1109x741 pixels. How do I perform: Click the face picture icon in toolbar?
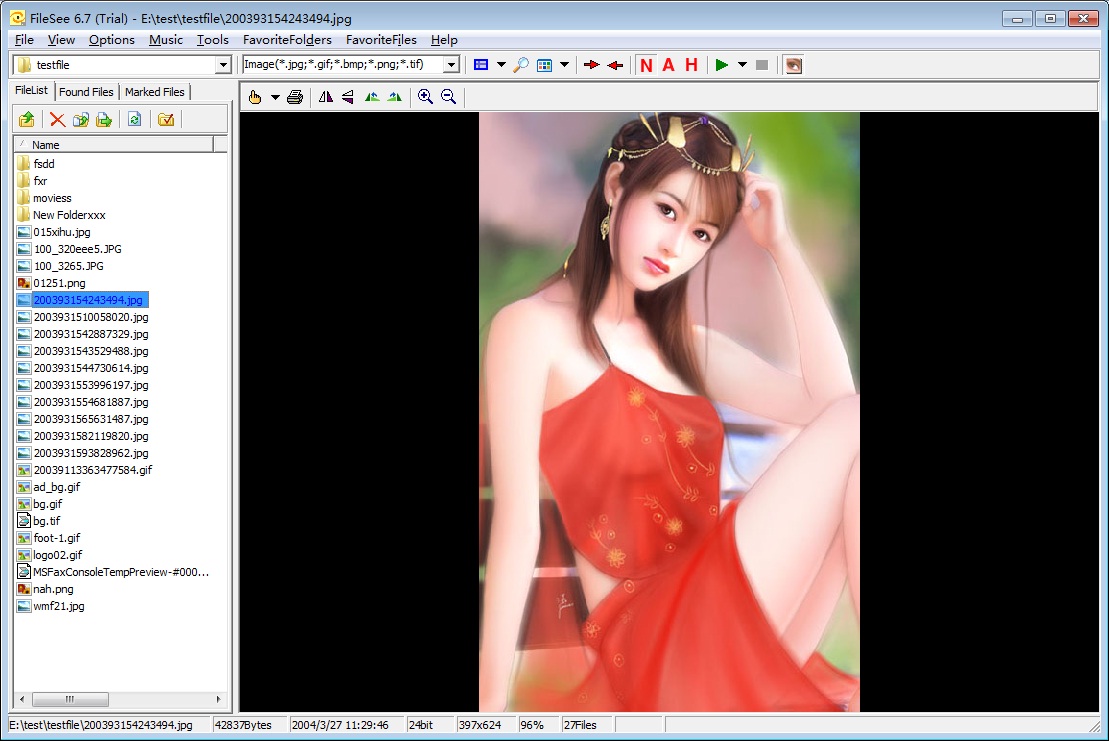coord(794,65)
